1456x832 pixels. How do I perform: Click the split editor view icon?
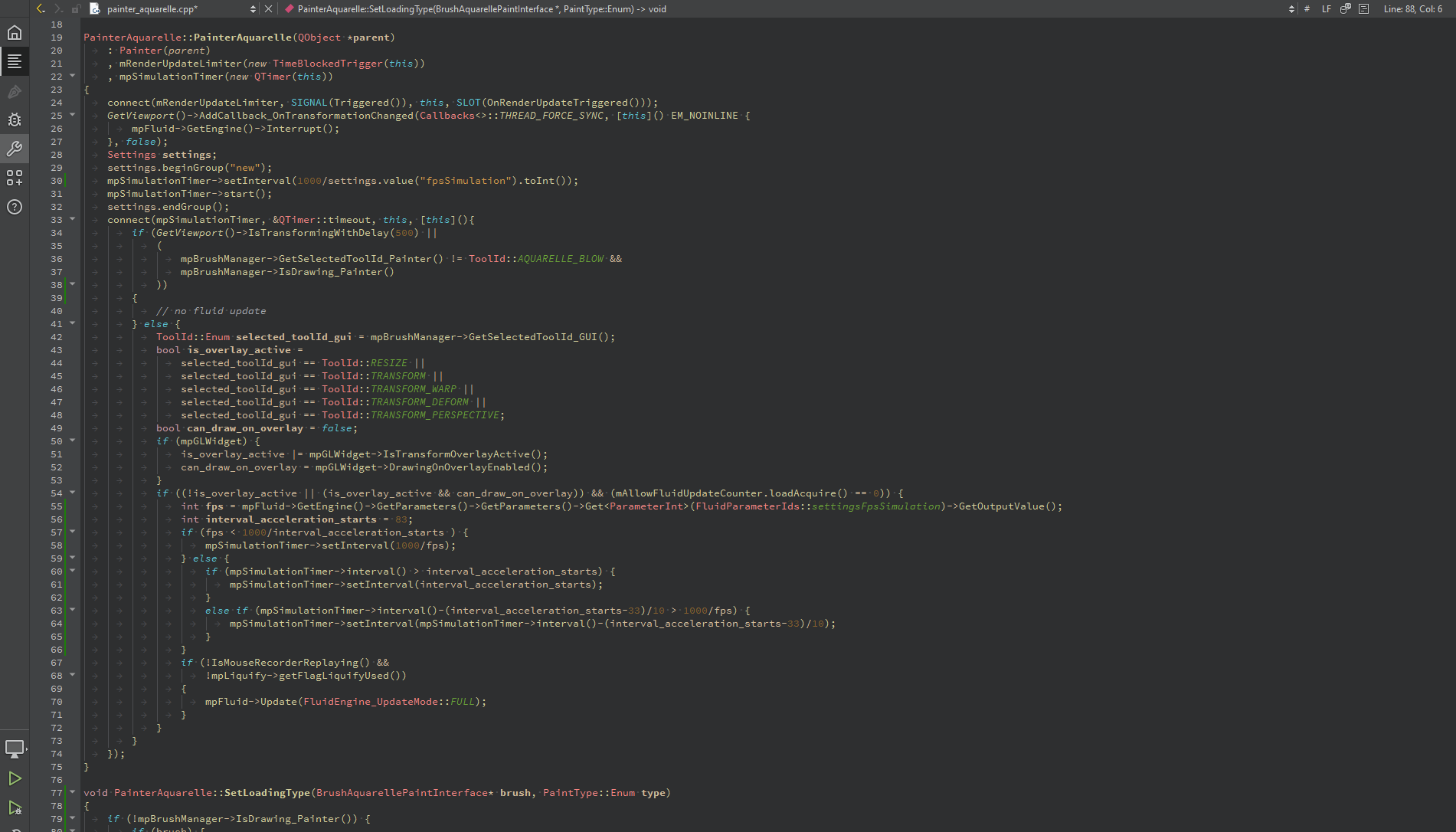(x=1364, y=9)
